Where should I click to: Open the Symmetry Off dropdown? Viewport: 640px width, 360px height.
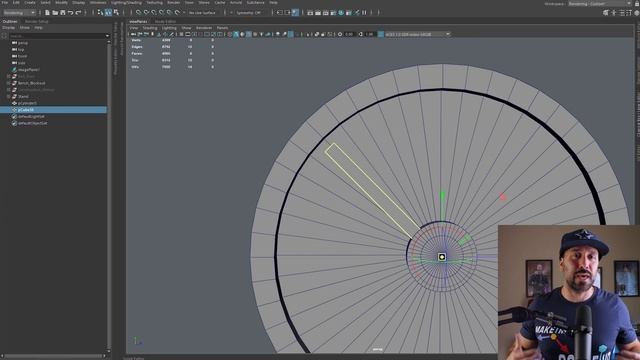tap(250, 13)
